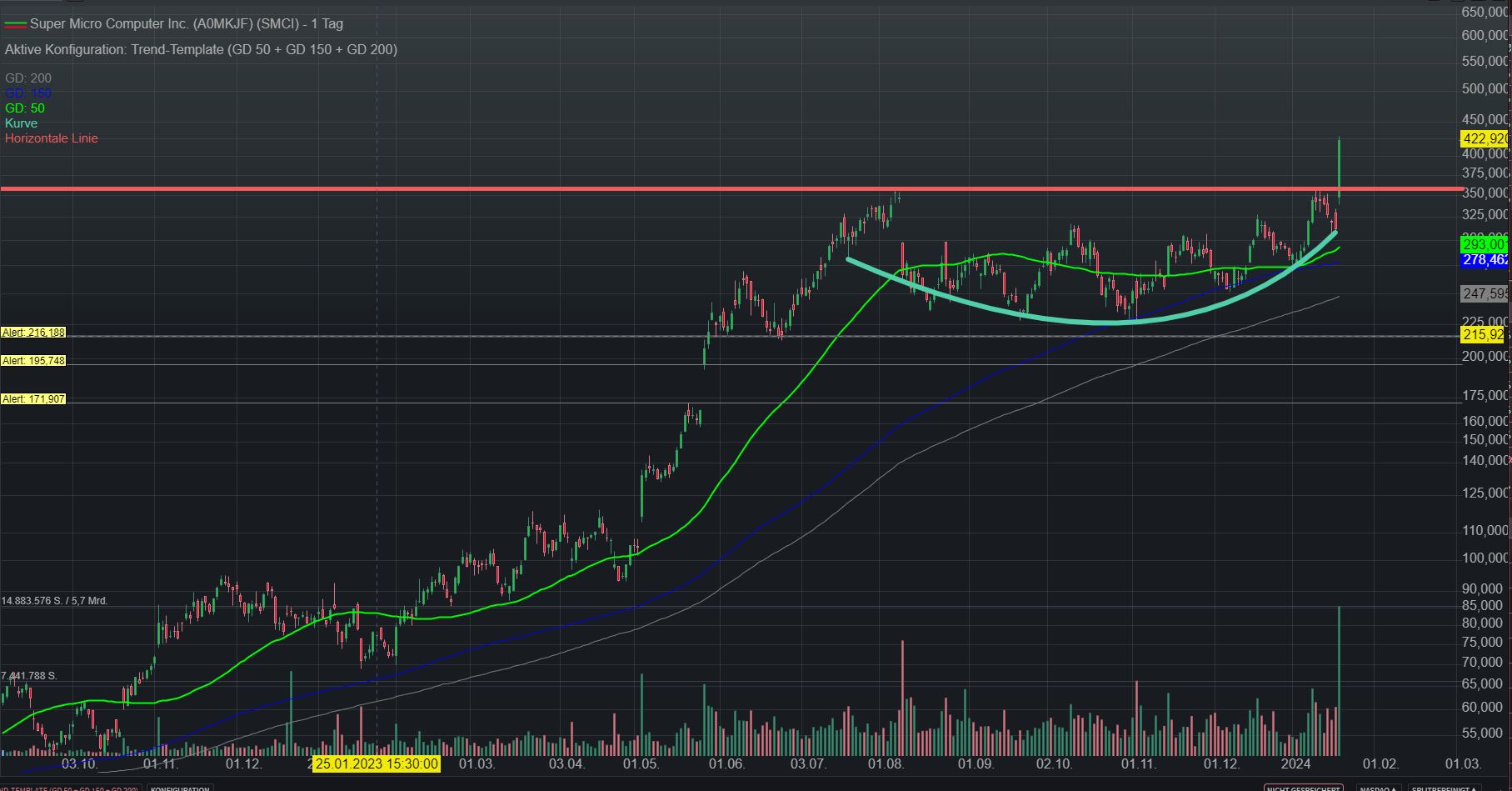Open the SPLITBEREINIGT dropdown

[x=1442, y=788]
